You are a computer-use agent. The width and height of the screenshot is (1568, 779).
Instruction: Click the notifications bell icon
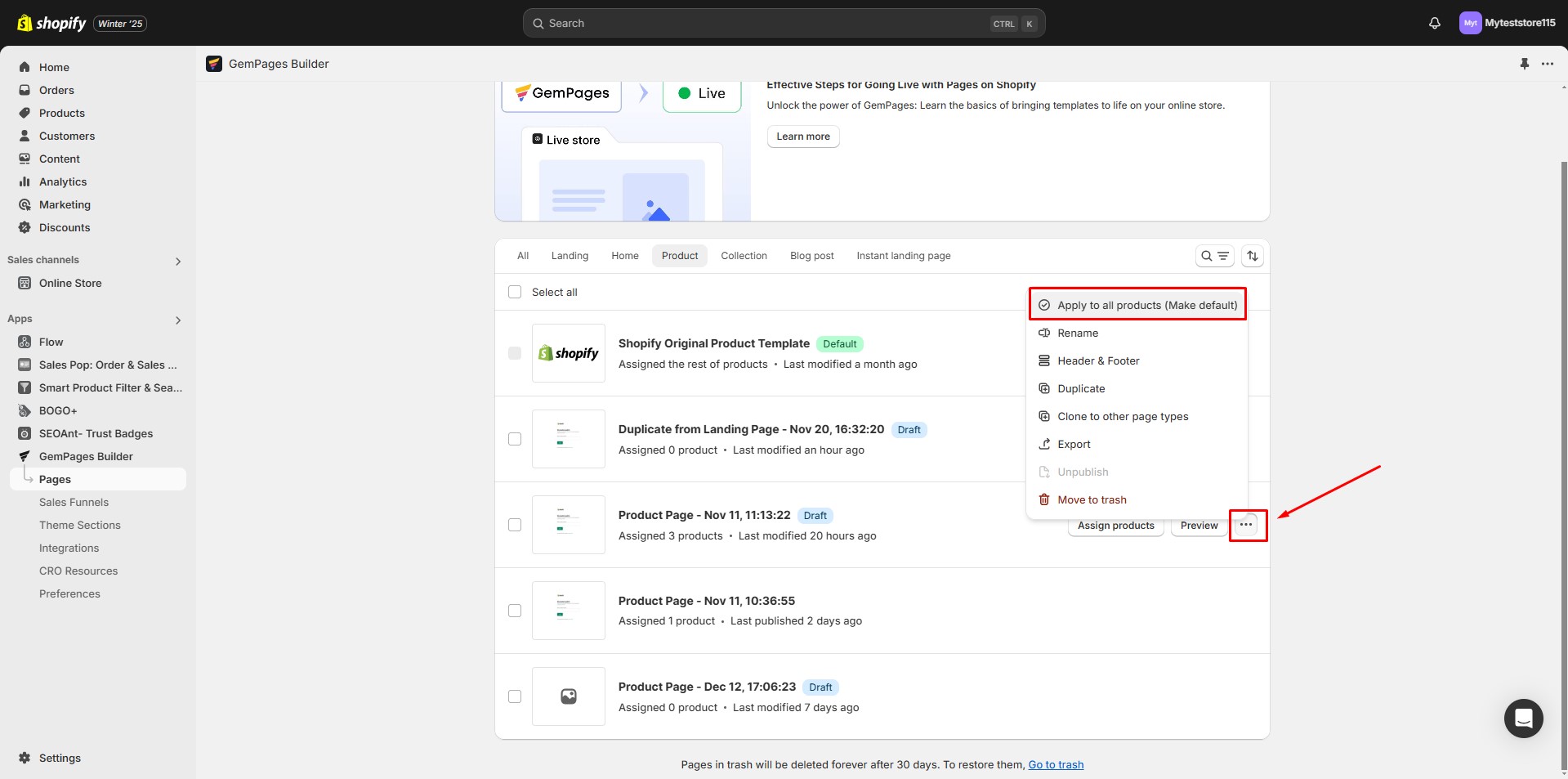tap(1434, 23)
